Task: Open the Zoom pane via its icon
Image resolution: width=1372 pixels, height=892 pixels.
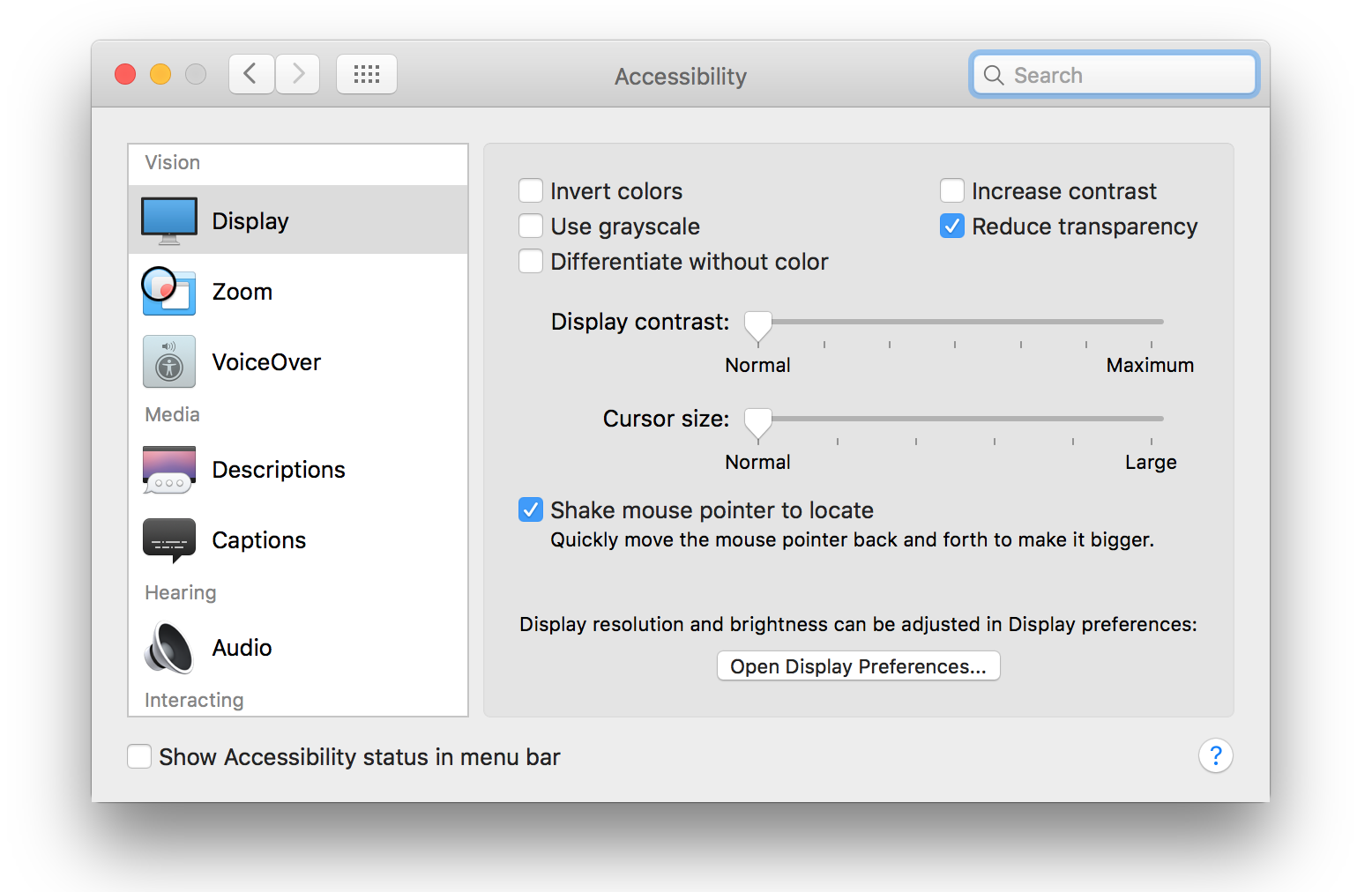Action: tap(168, 292)
